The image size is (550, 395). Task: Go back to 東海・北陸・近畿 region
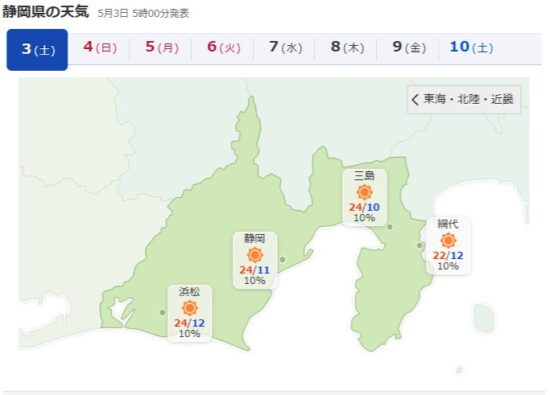pyautogui.click(x=464, y=99)
